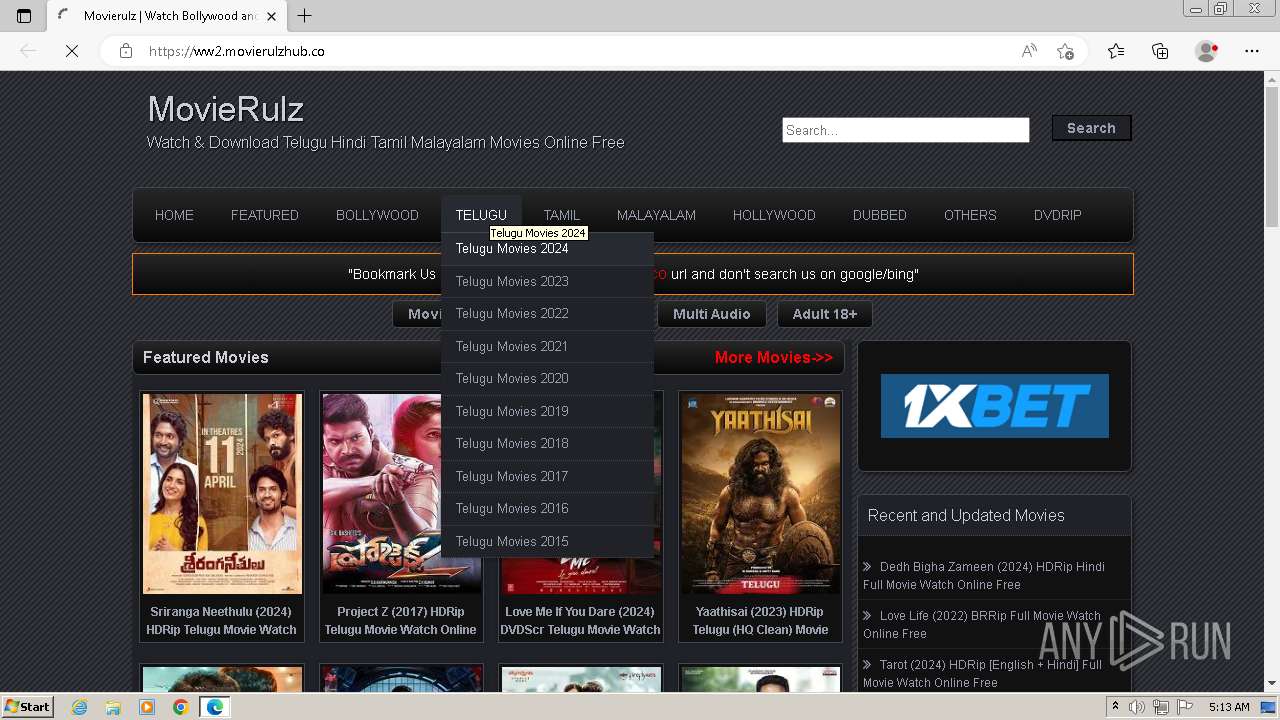The width and height of the screenshot is (1280, 720).
Task: Choose Telugu Movies 2018 entry
Action: 547,444
